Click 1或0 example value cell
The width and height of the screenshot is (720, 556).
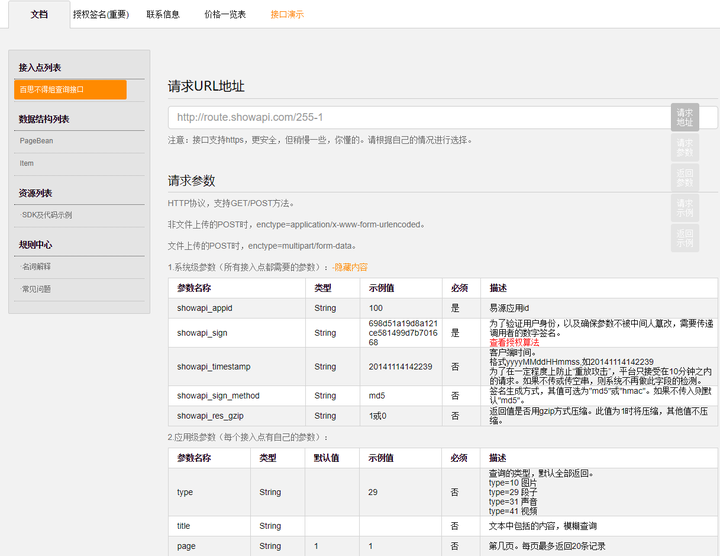point(401,416)
